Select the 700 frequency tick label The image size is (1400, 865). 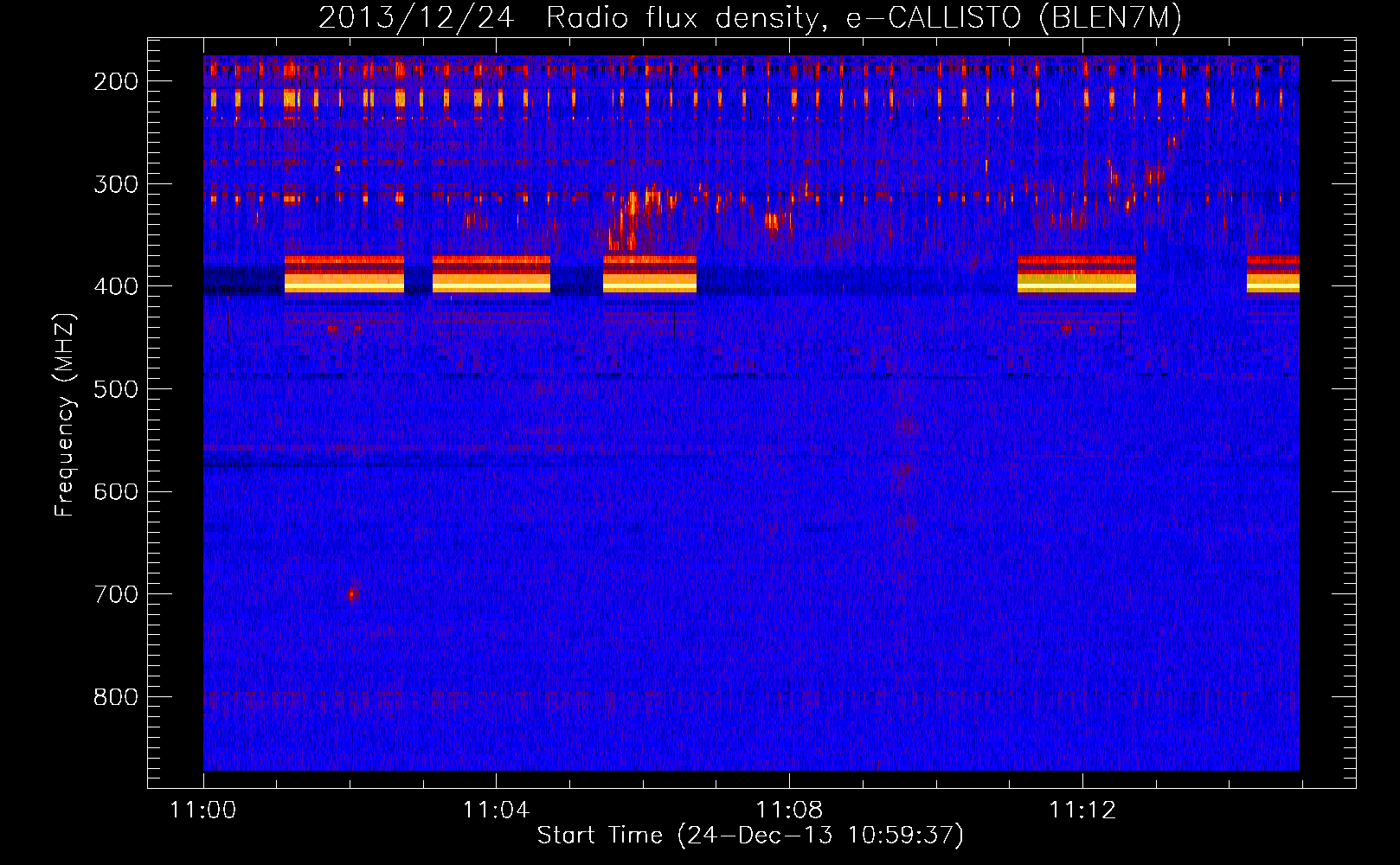116,594
